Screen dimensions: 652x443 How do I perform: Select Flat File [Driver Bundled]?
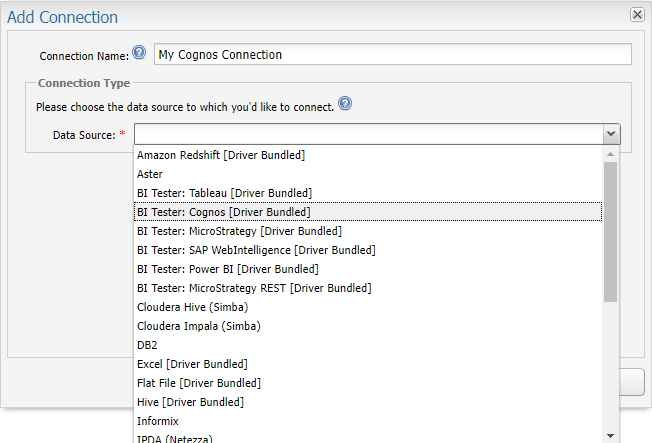[x=368, y=383]
